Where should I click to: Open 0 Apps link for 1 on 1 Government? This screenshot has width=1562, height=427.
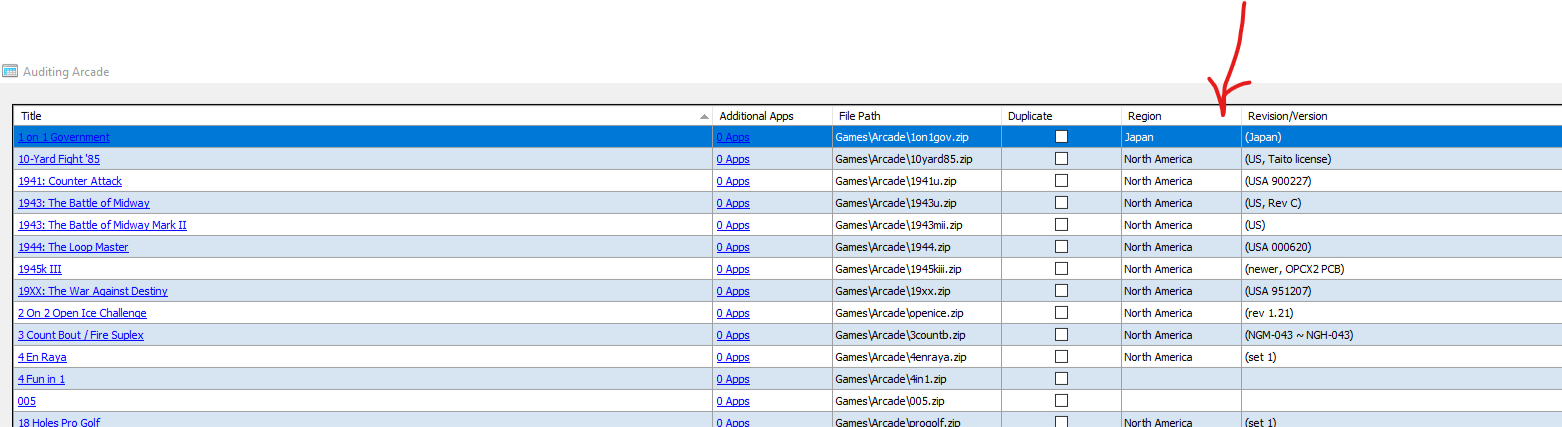(733, 137)
